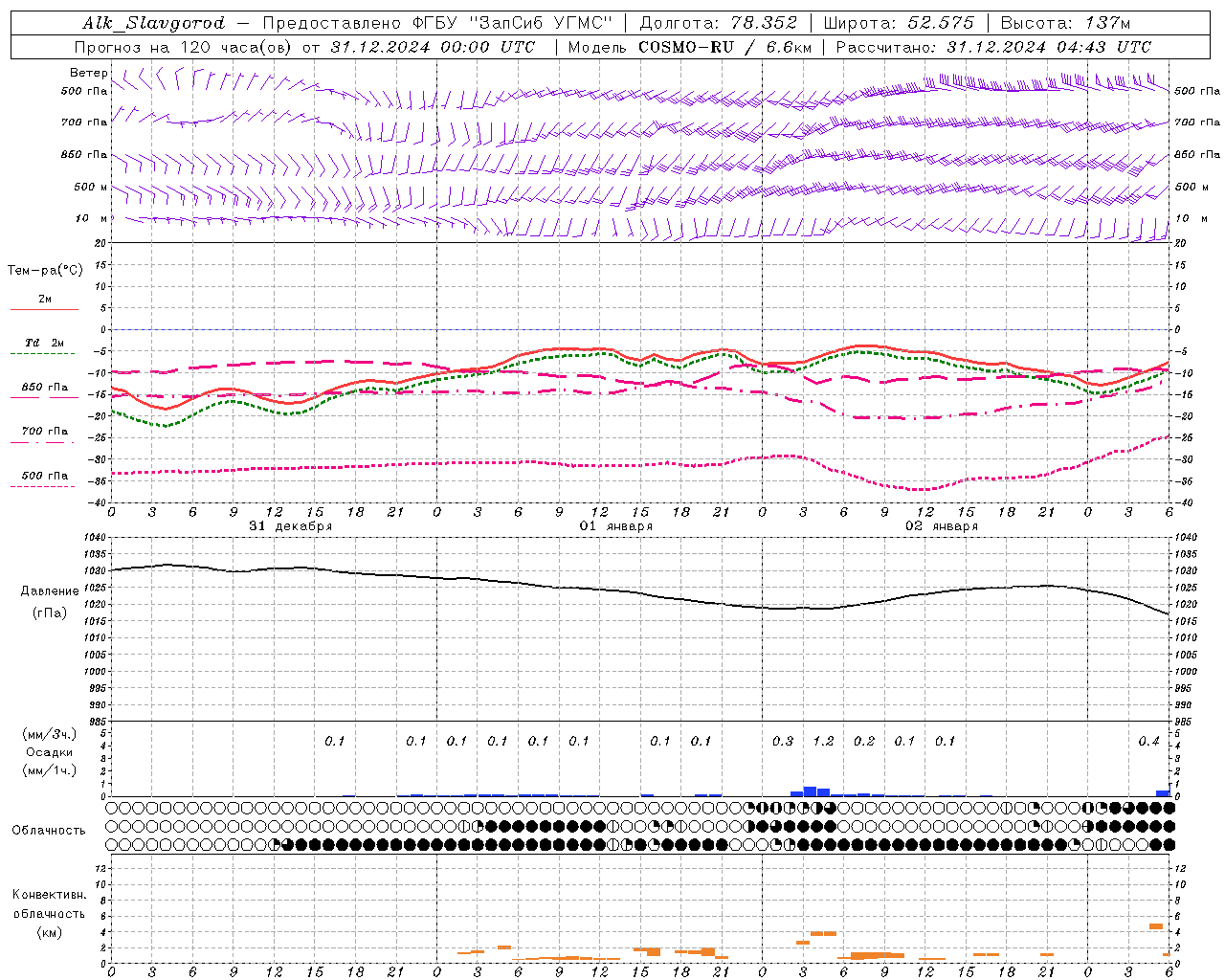The height and width of the screenshot is (980, 1225).
Task: Click the Прогноз на 120 часа(ов) text
Action: click(x=185, y=47)
